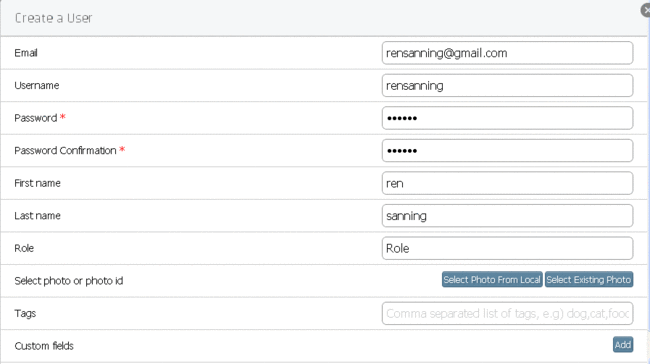Click Select Photo From Local button

[x=492, y=279]
